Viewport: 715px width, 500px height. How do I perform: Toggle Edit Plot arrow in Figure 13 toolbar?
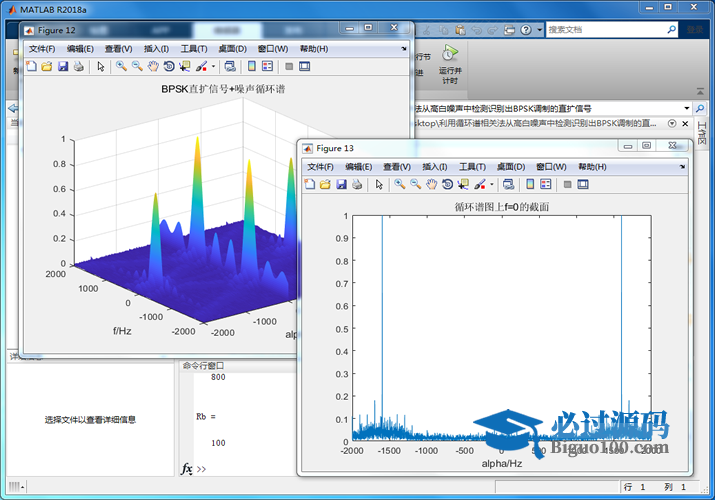[x=379, y=185]
